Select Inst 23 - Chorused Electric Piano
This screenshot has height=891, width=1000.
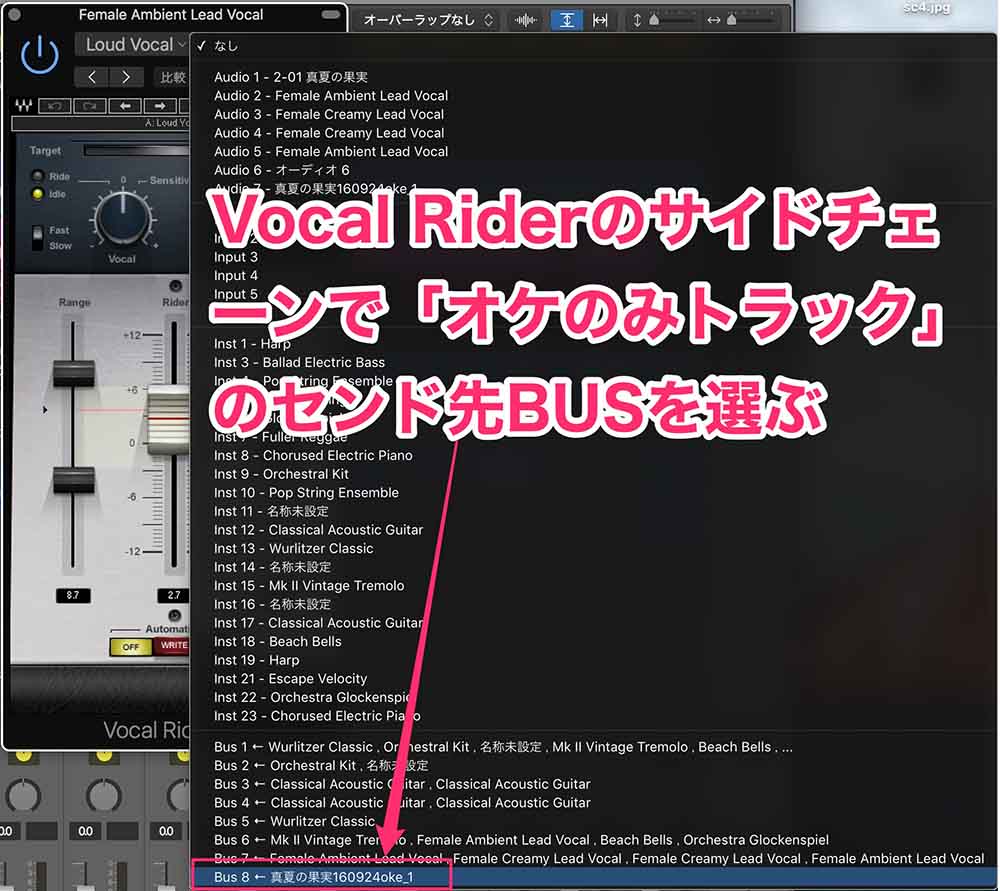pos(593,716)
